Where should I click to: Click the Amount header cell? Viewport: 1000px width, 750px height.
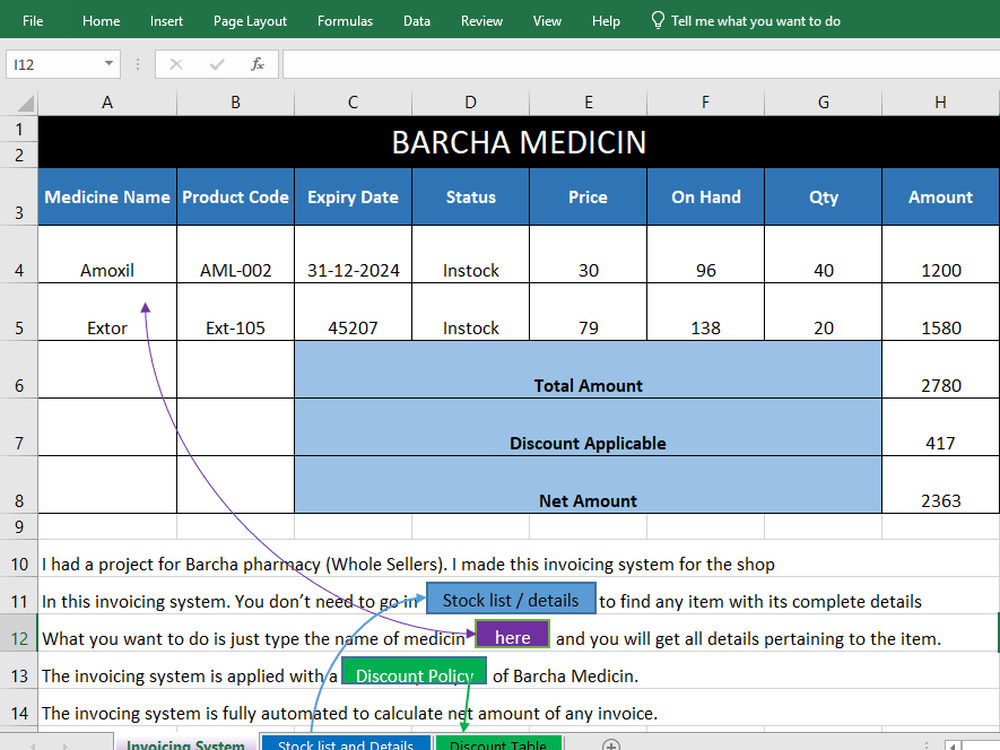click(x=941, y=197)
